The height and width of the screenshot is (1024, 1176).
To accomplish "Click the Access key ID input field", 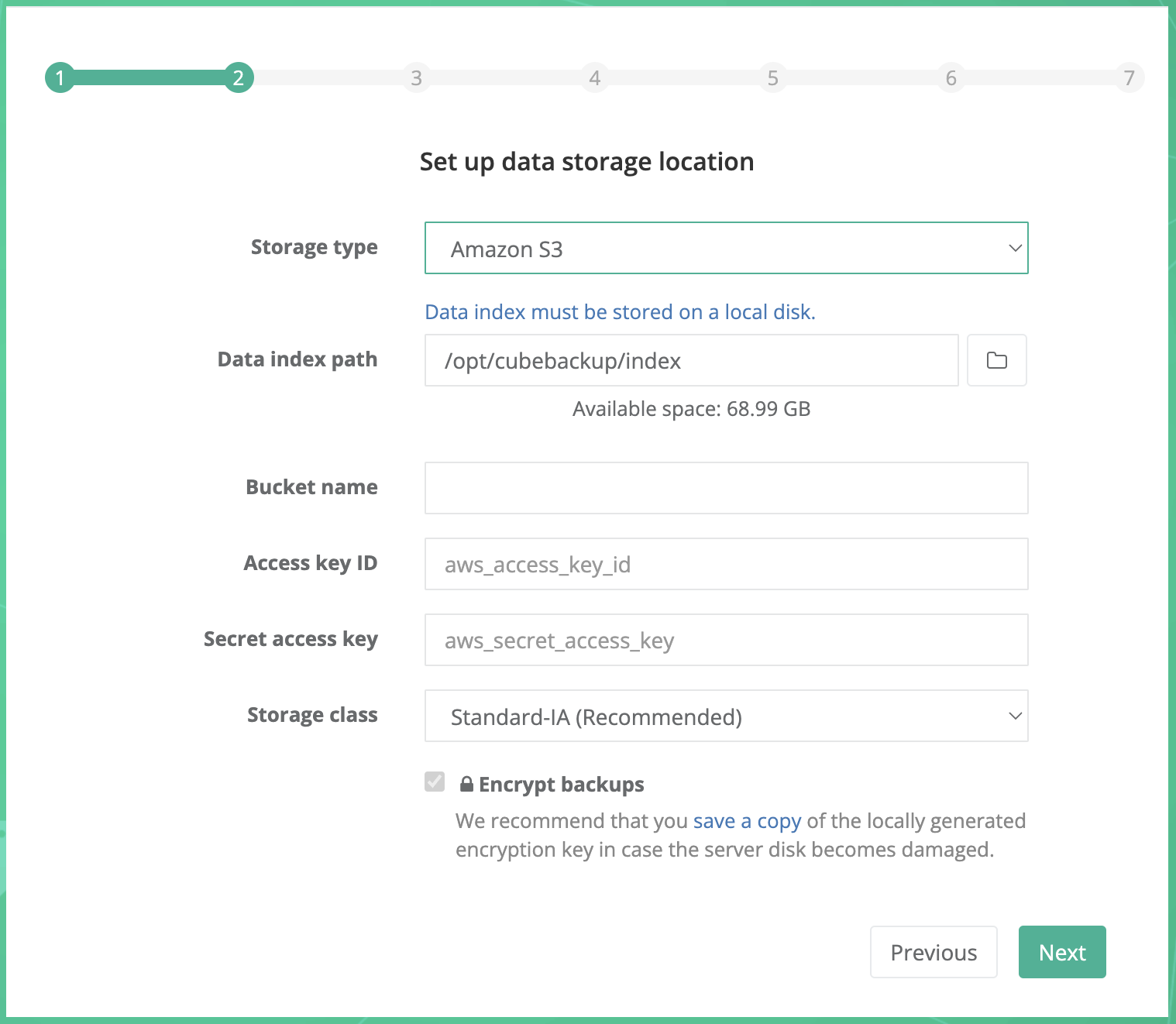I will 726,563.
